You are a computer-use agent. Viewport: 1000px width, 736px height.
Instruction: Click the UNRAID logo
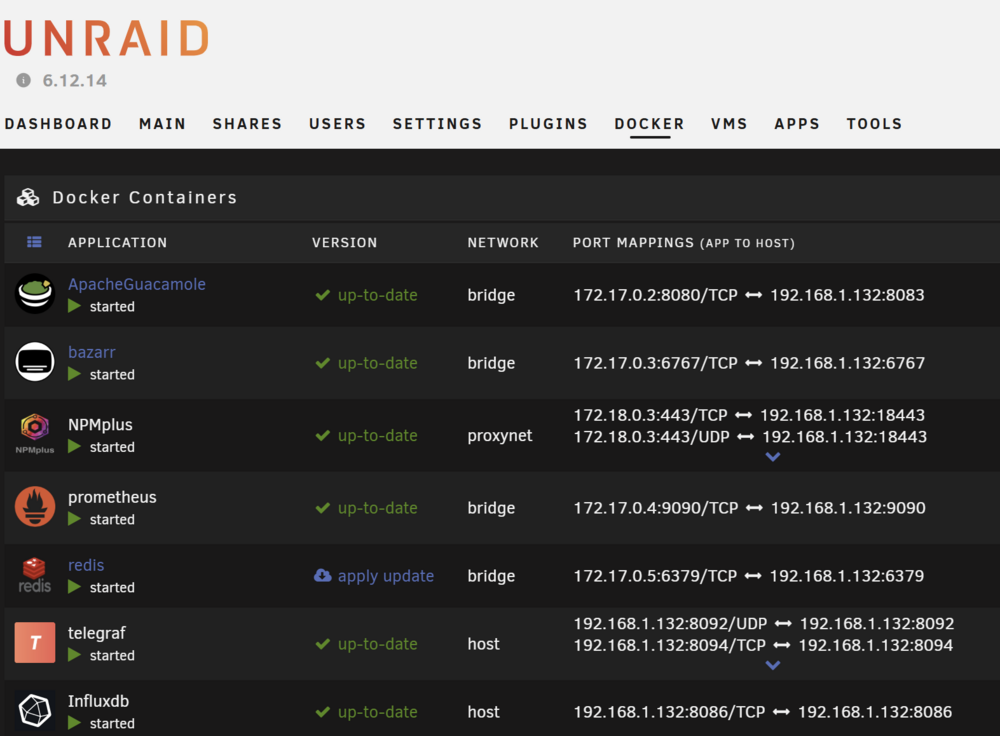107,38
